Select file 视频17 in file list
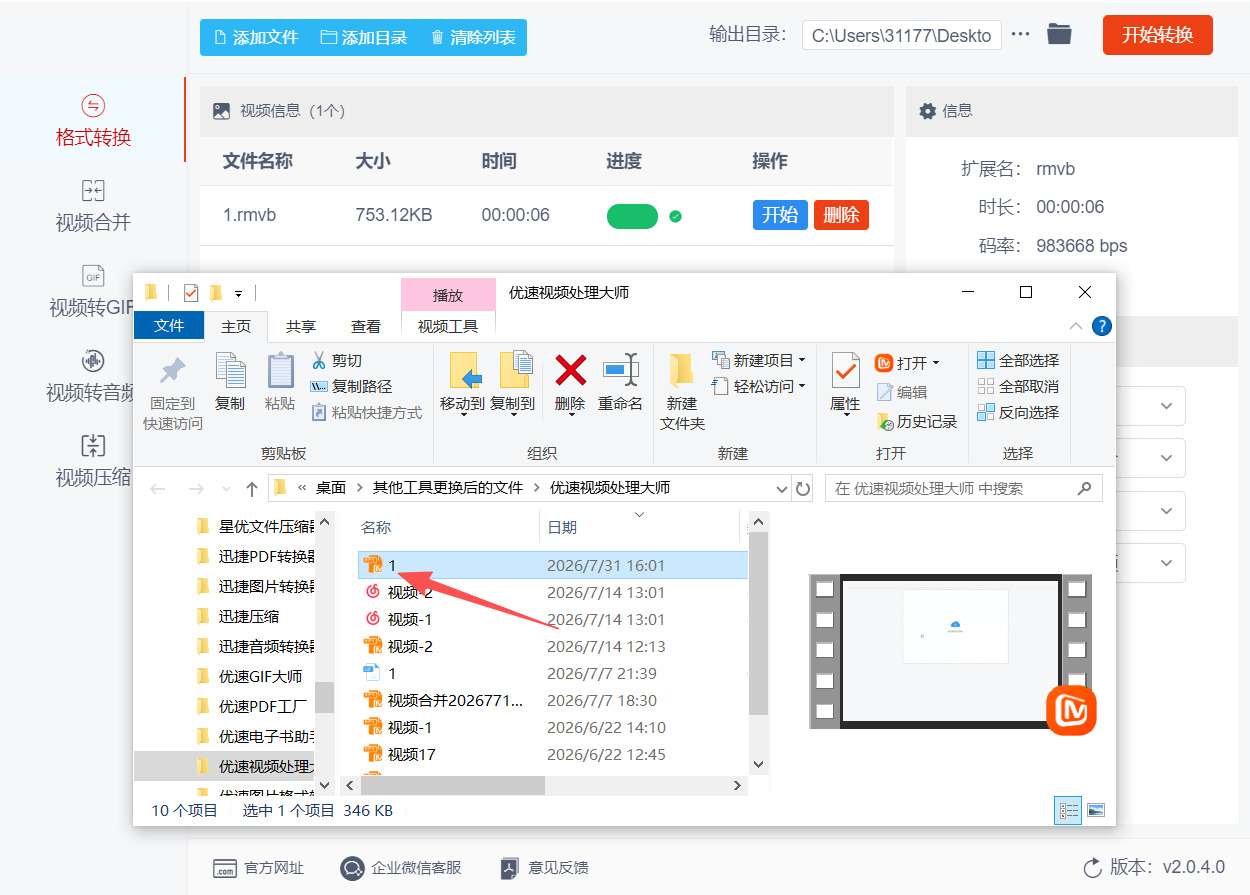Screen dimensions: 1250x895 tap(411, 754)
